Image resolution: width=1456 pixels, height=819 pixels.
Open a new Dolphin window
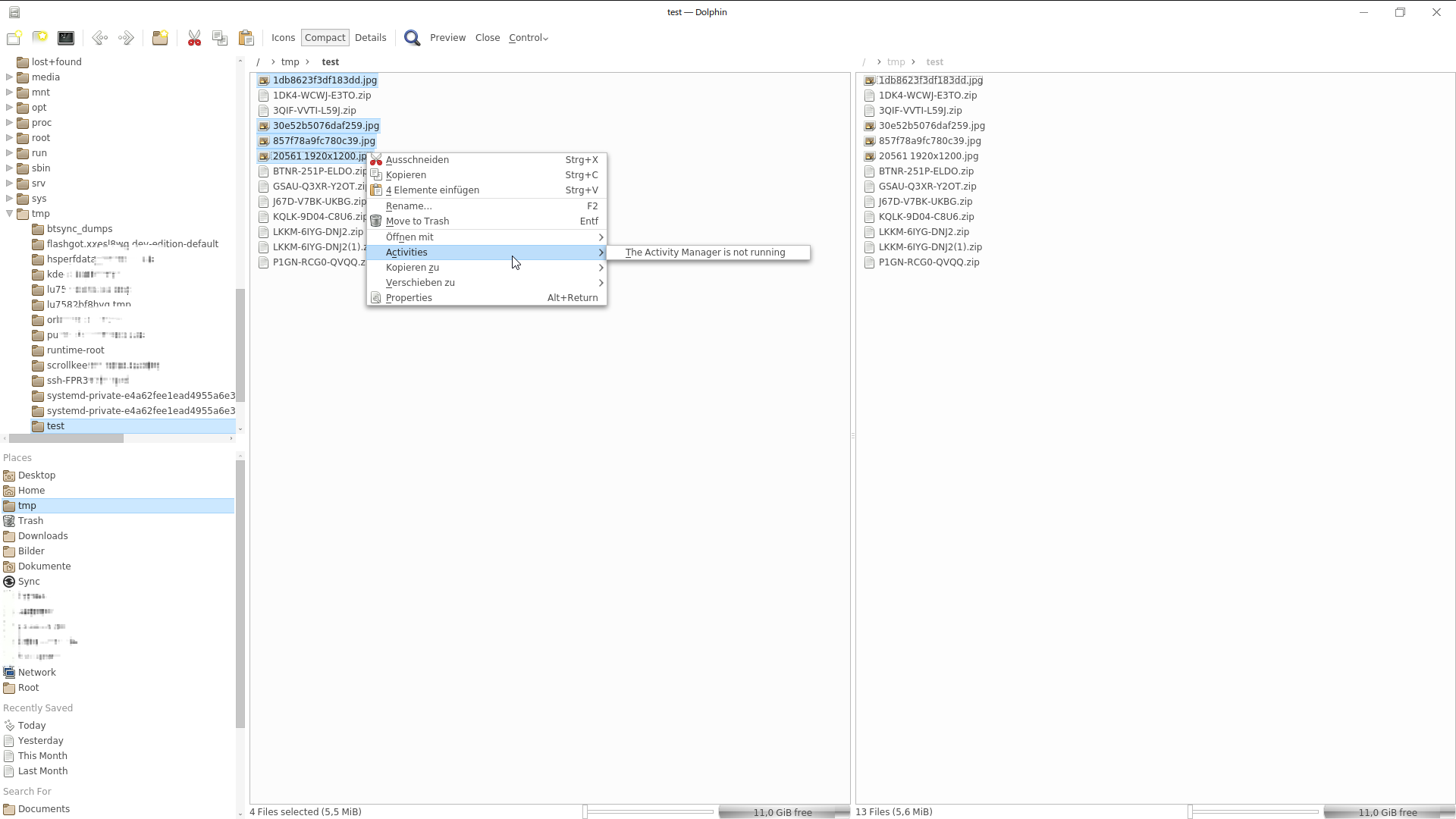point(14,38)
